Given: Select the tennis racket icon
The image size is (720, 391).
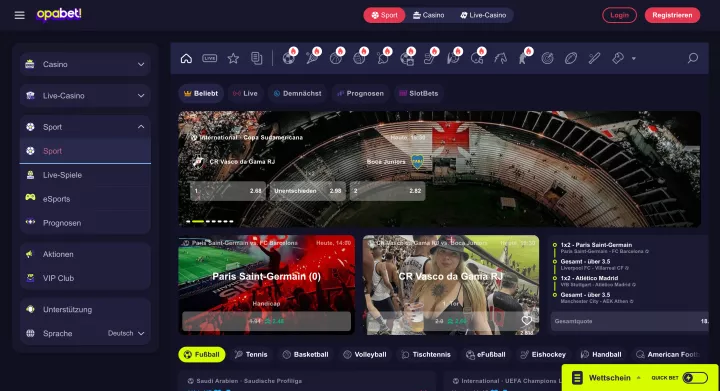Looking at the screenshot, I should pyautogui.click(x=312, y=58).
